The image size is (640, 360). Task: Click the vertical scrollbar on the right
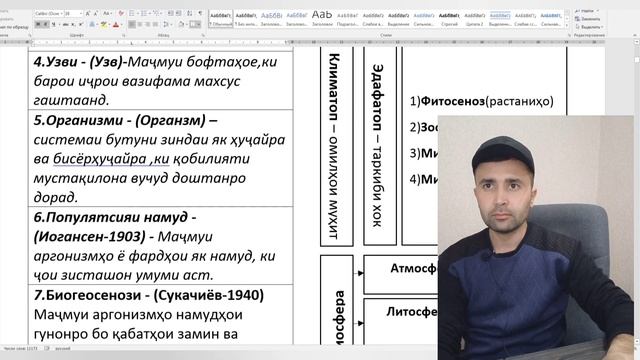(636, 192)
